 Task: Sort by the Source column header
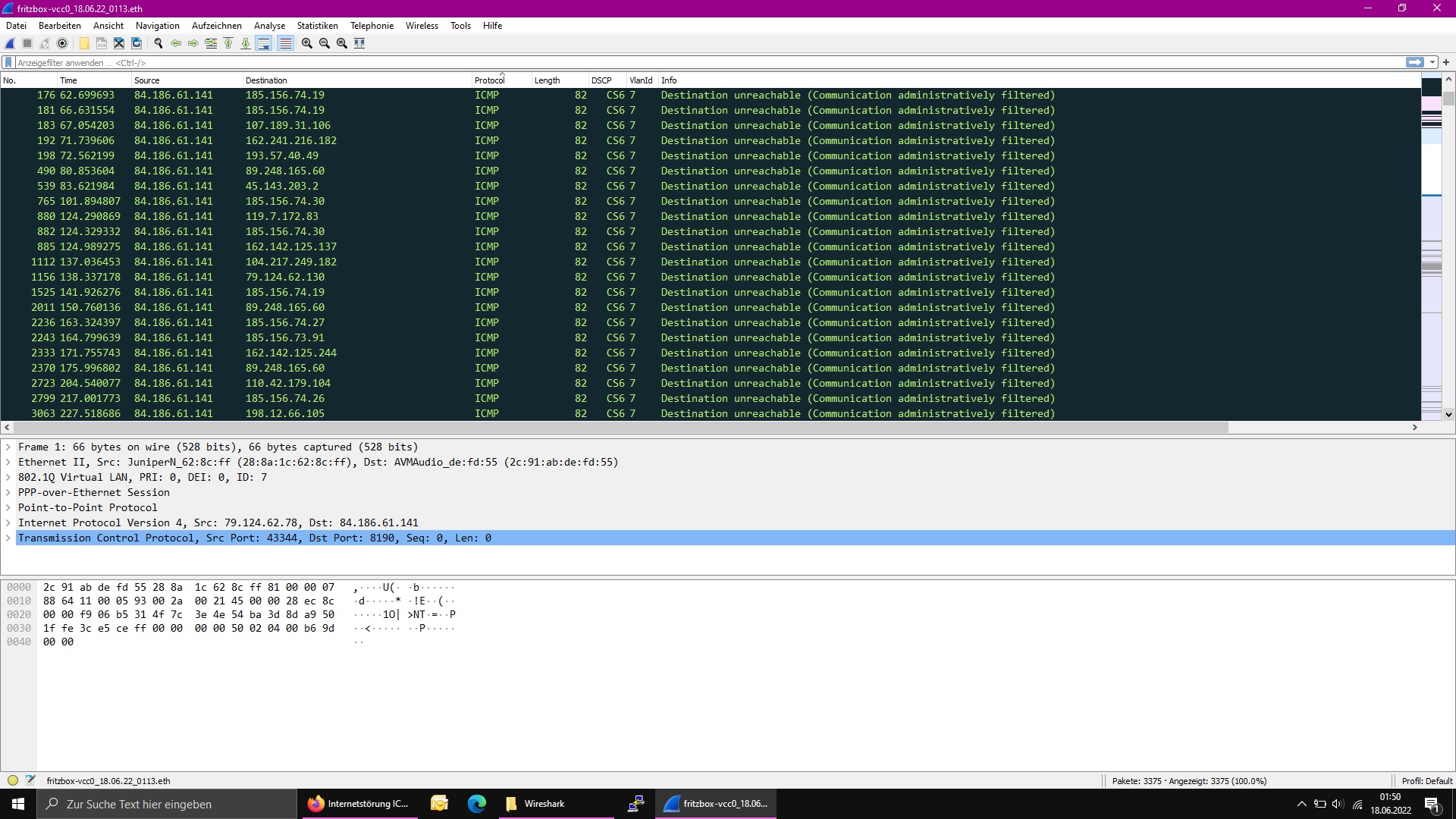[x=187, y=80]
